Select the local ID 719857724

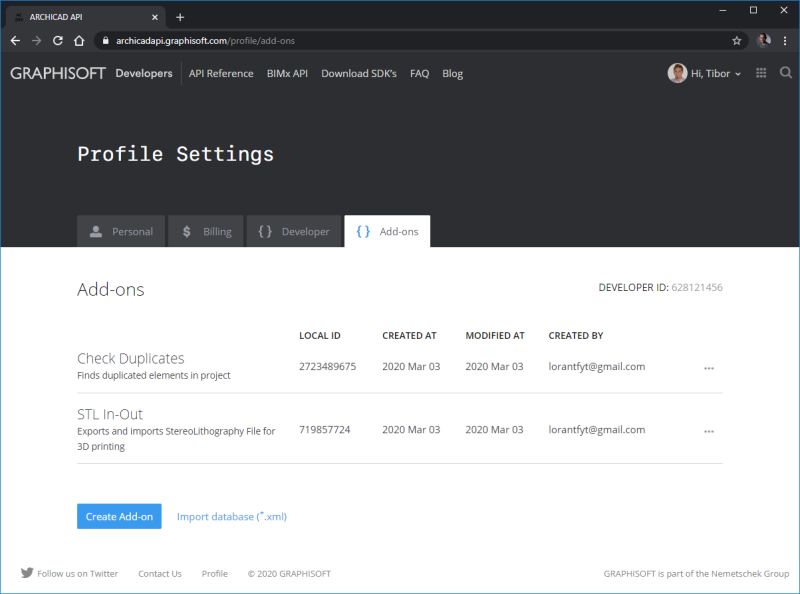[324, 430]
